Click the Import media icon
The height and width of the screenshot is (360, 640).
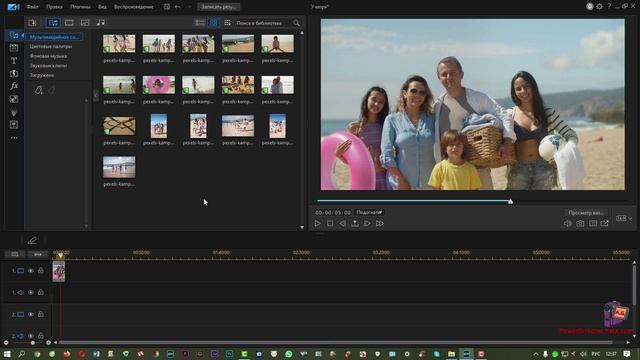click(32, 23)
